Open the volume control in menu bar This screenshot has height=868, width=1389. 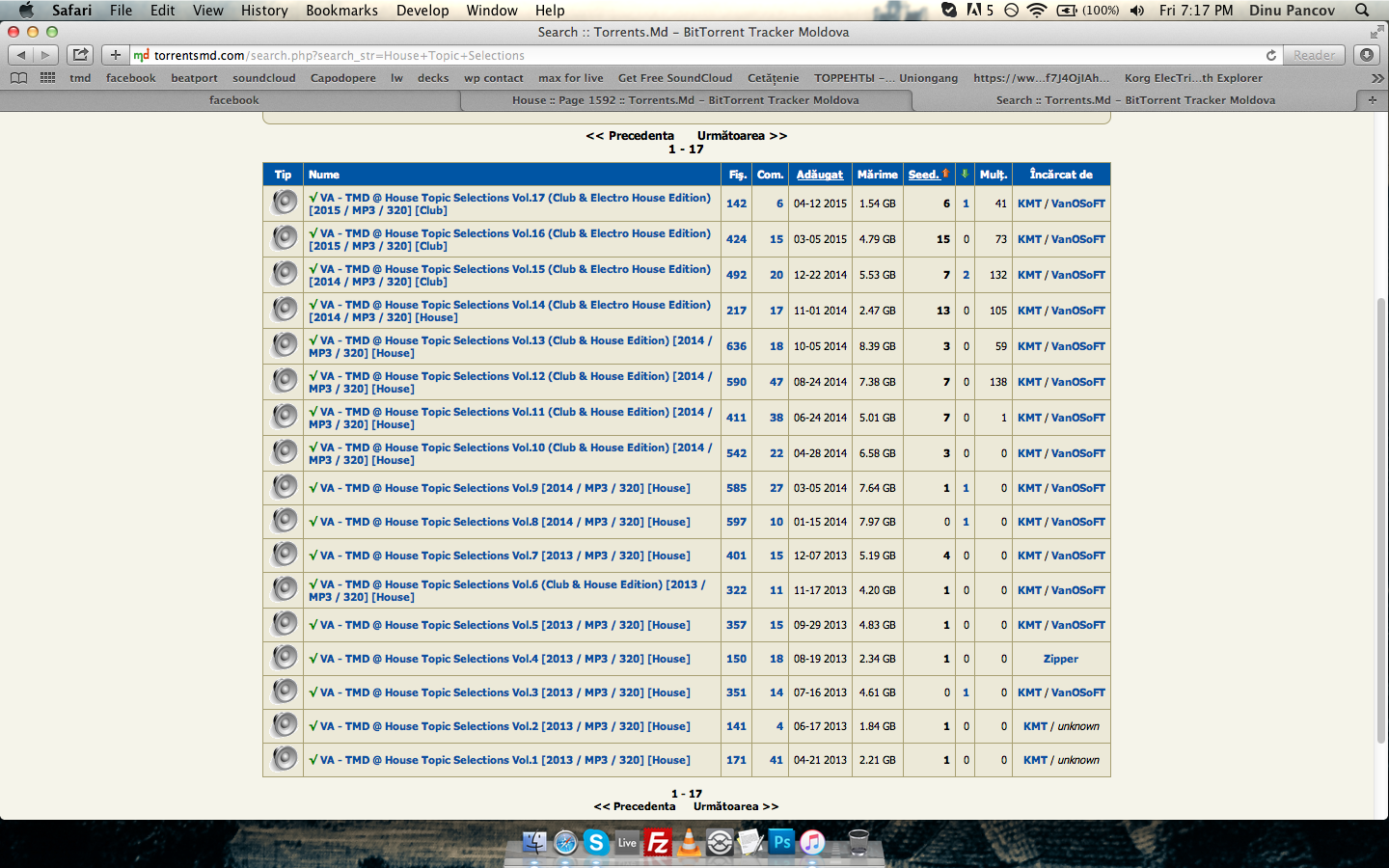1137,10
